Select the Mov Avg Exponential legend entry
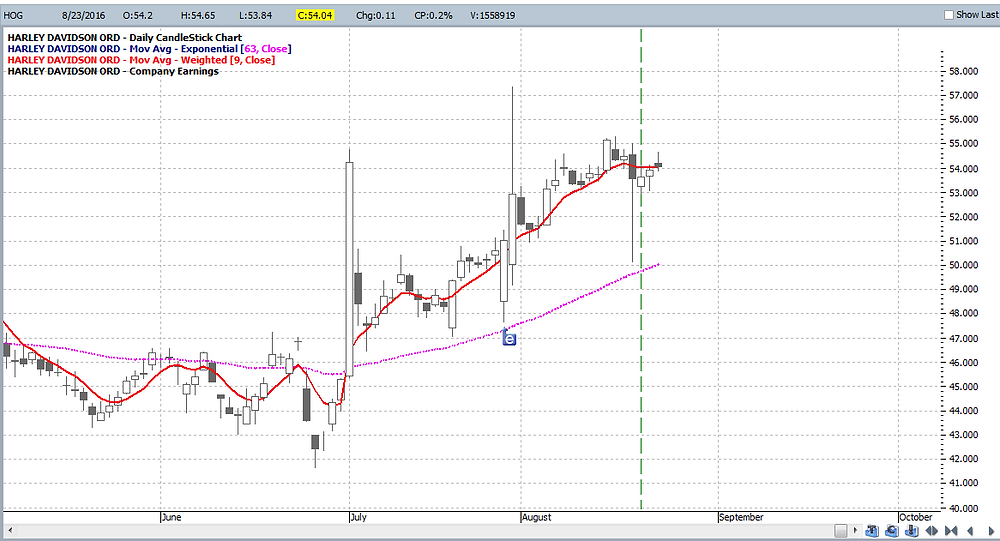1000x541 pixels. point(149,48)
